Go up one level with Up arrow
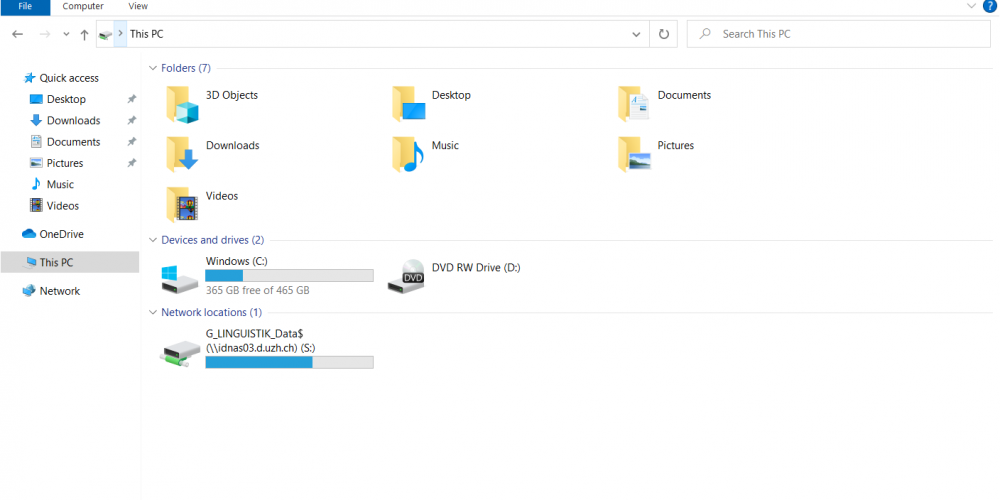The image size is (1000, 500). point(85,34)
